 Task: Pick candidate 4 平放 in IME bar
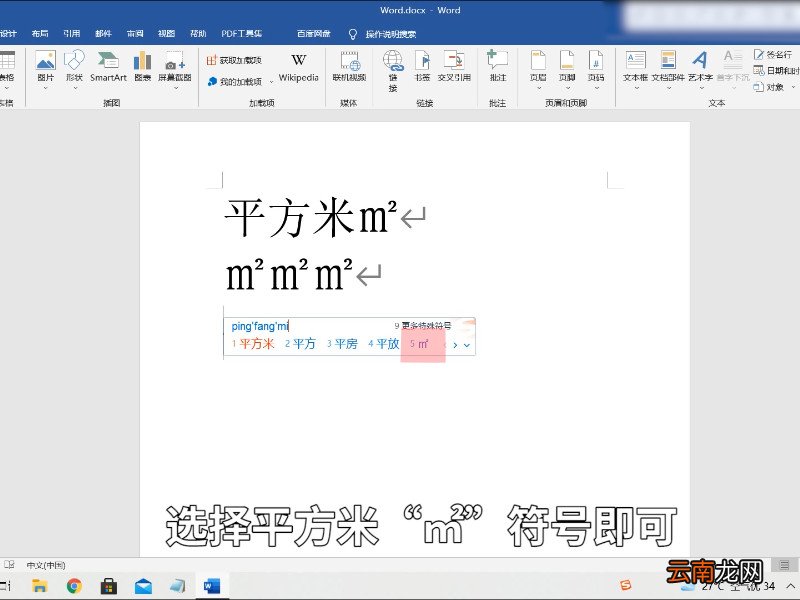pyautogui.click(x=384, y=344)
